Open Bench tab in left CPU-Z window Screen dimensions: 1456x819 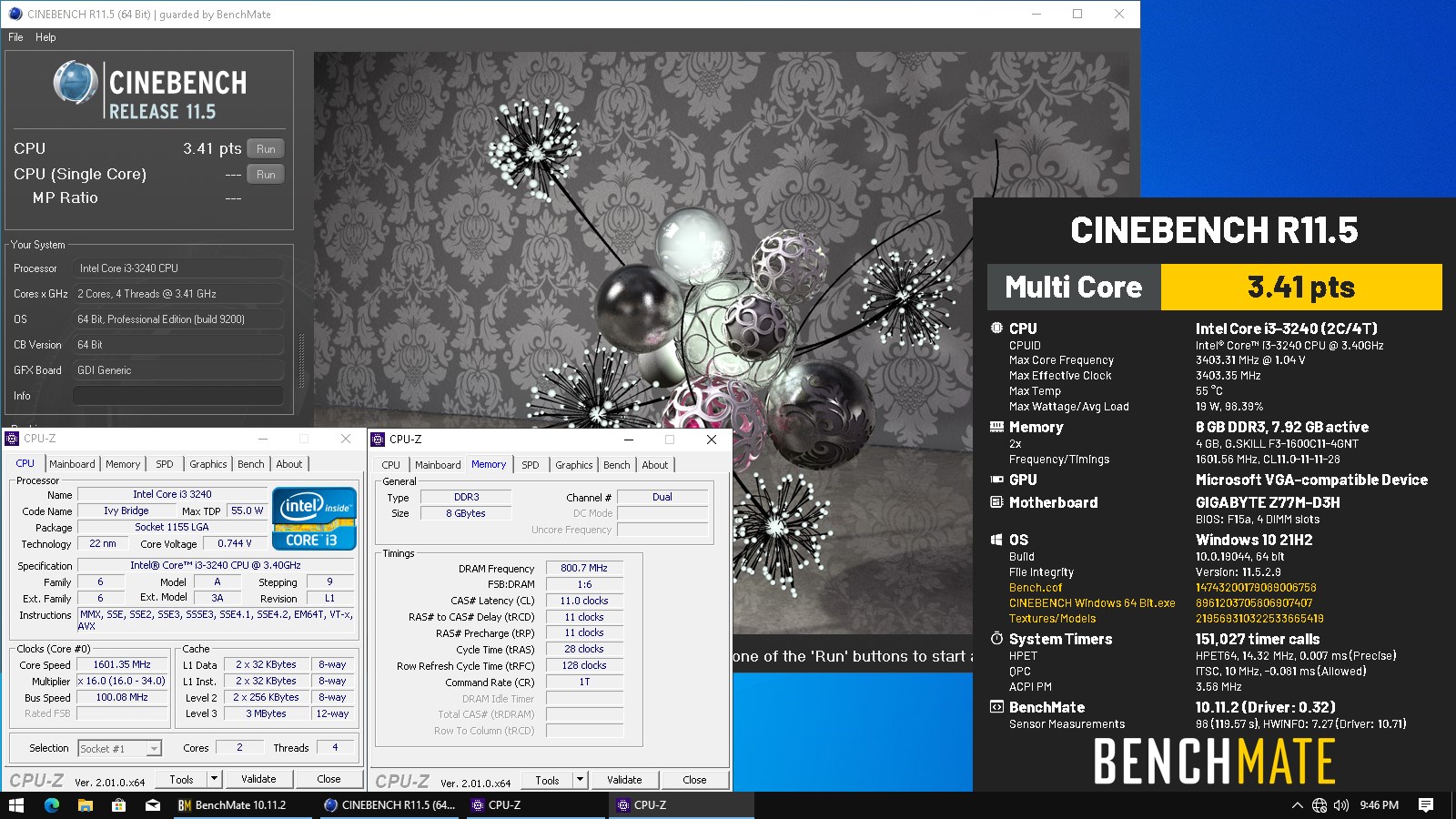coord(251,464)
